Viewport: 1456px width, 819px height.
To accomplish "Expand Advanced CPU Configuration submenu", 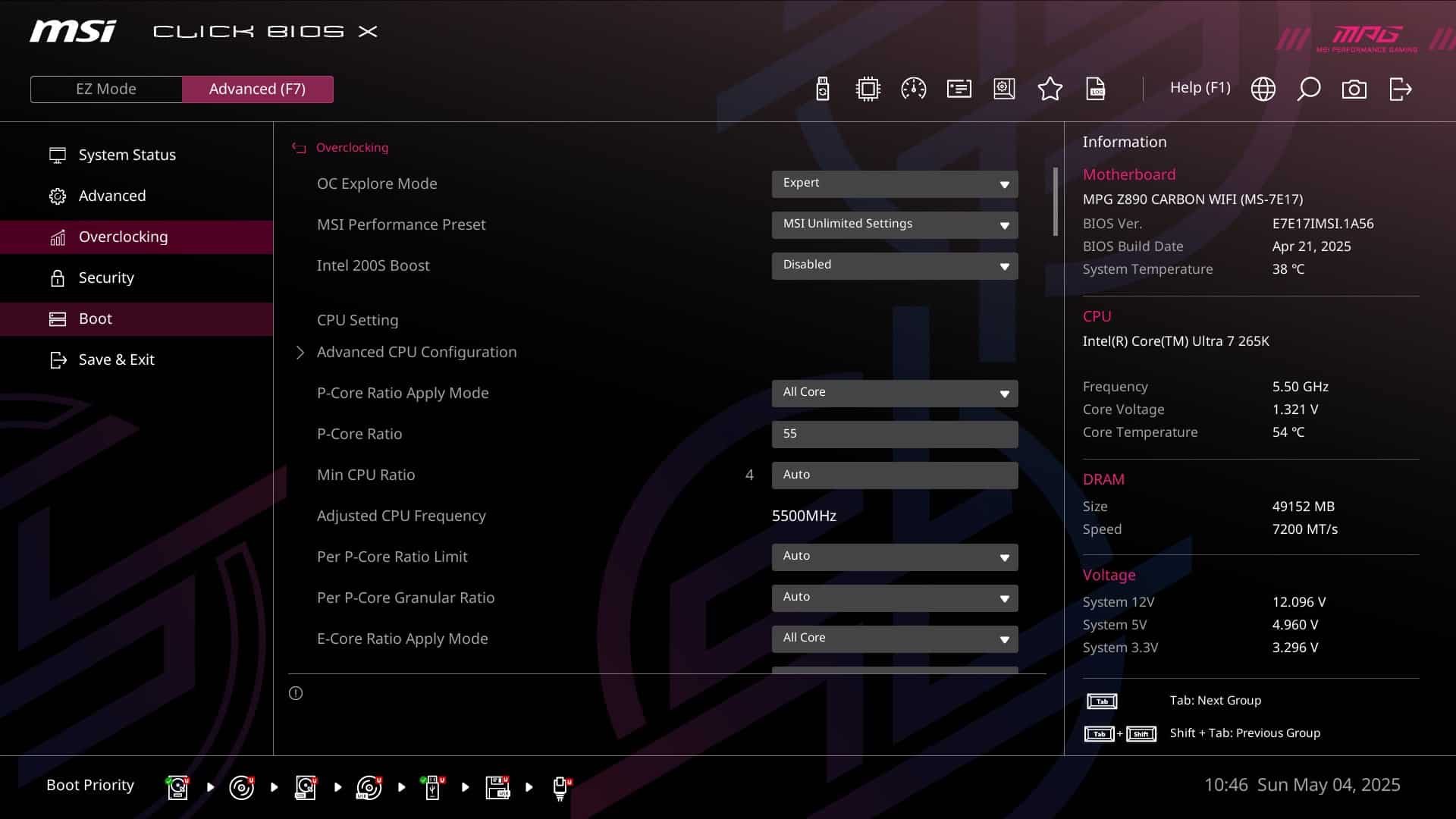I will (x=416, y=352).
